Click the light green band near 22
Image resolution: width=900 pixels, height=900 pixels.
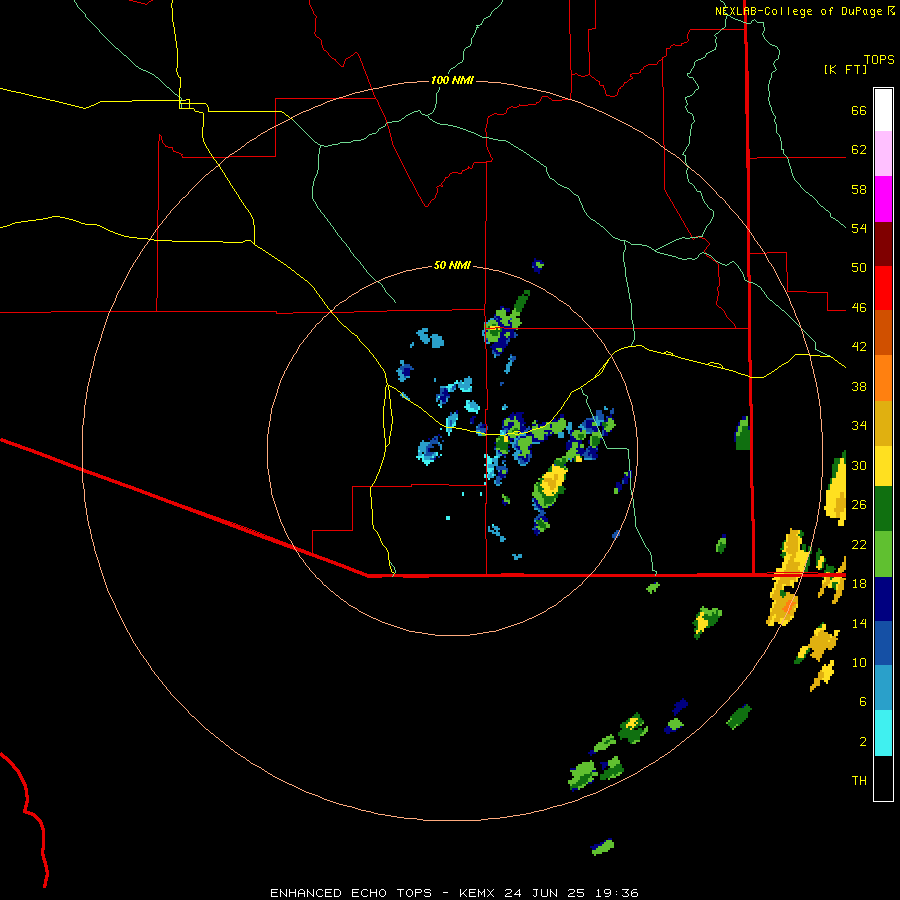point(883,554)
